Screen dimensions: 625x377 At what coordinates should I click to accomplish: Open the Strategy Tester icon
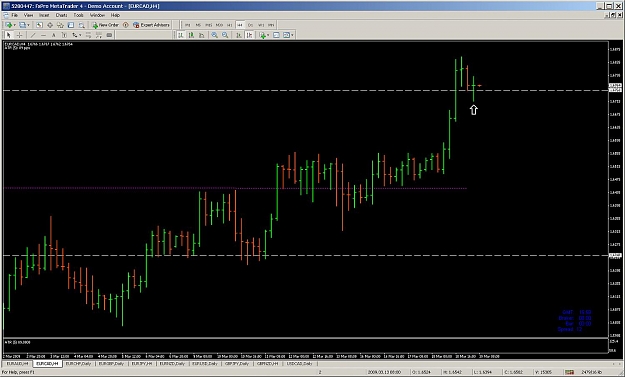coord(81,25)
